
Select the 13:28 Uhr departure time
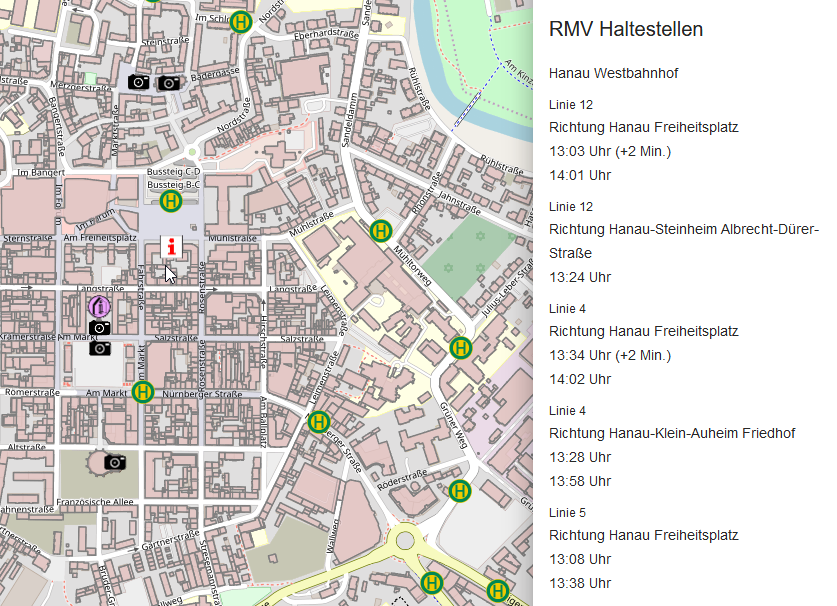(580, 457)
